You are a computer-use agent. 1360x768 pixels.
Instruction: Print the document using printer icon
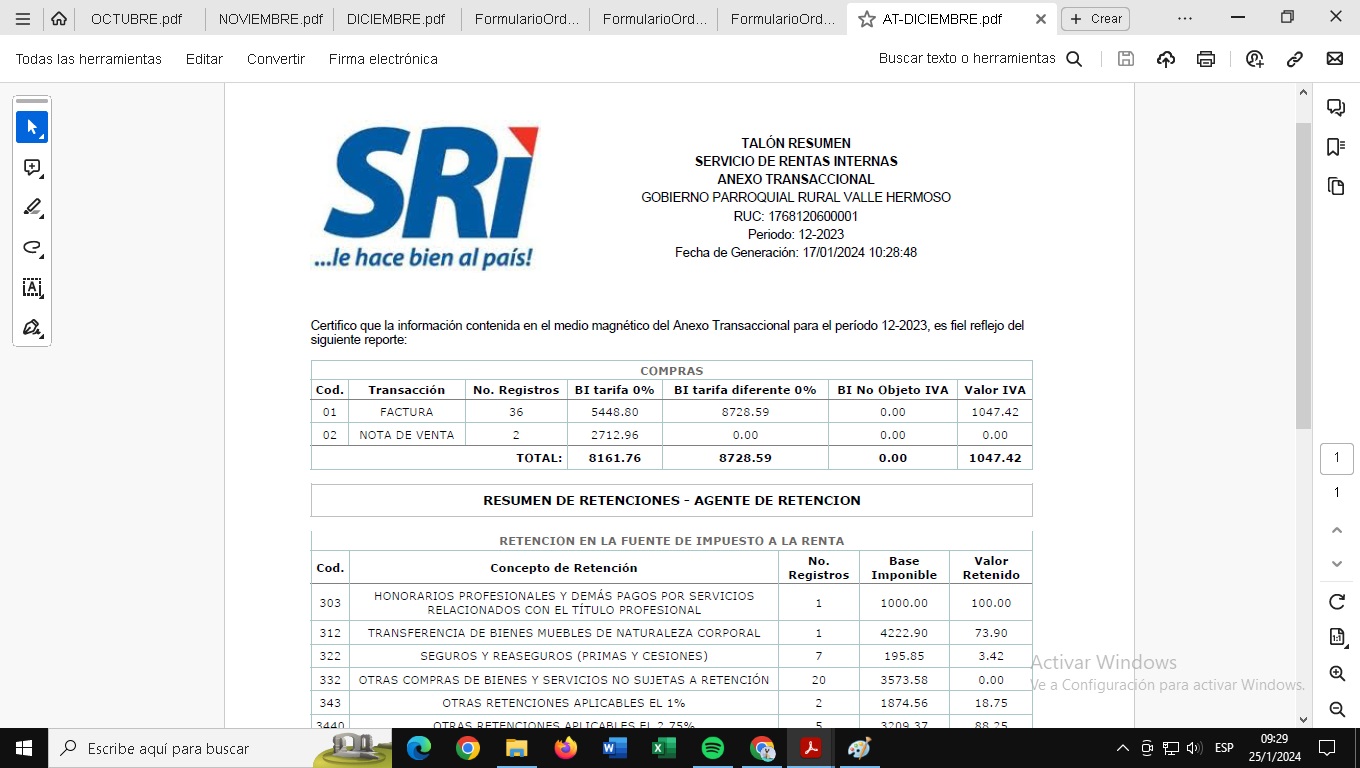pos(1206,59)
